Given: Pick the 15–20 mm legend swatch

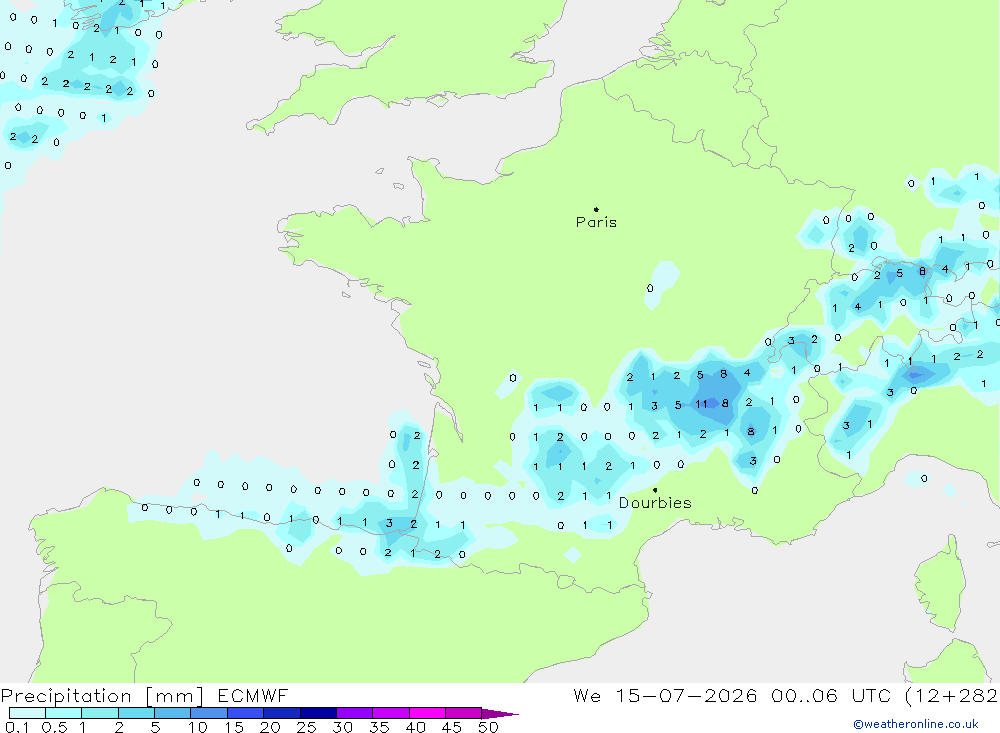Looking at the screenshot, I should pos(245,713).
